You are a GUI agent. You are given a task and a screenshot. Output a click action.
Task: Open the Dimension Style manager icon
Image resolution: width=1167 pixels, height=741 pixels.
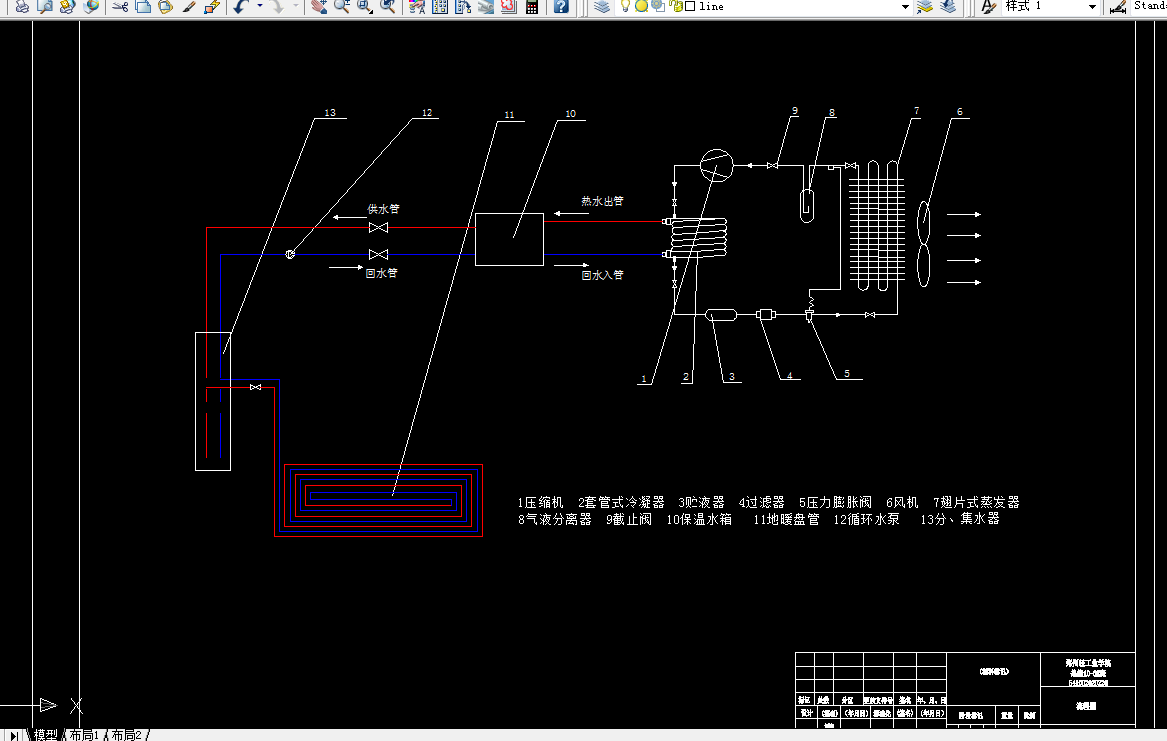pyautogui.click(x=1118, y=7)
